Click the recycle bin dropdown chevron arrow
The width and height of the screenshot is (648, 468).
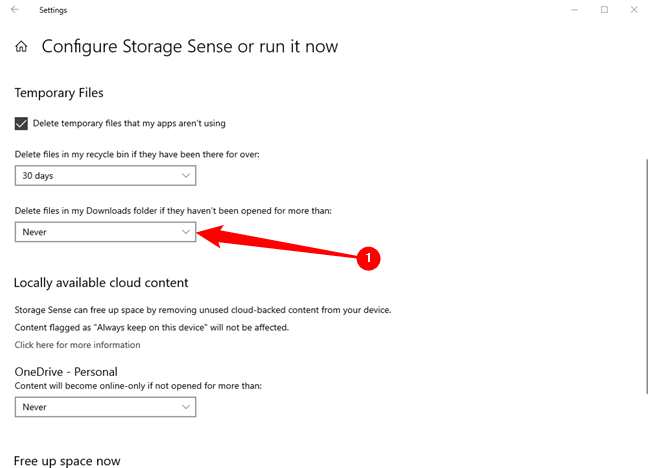coord(186,175)
